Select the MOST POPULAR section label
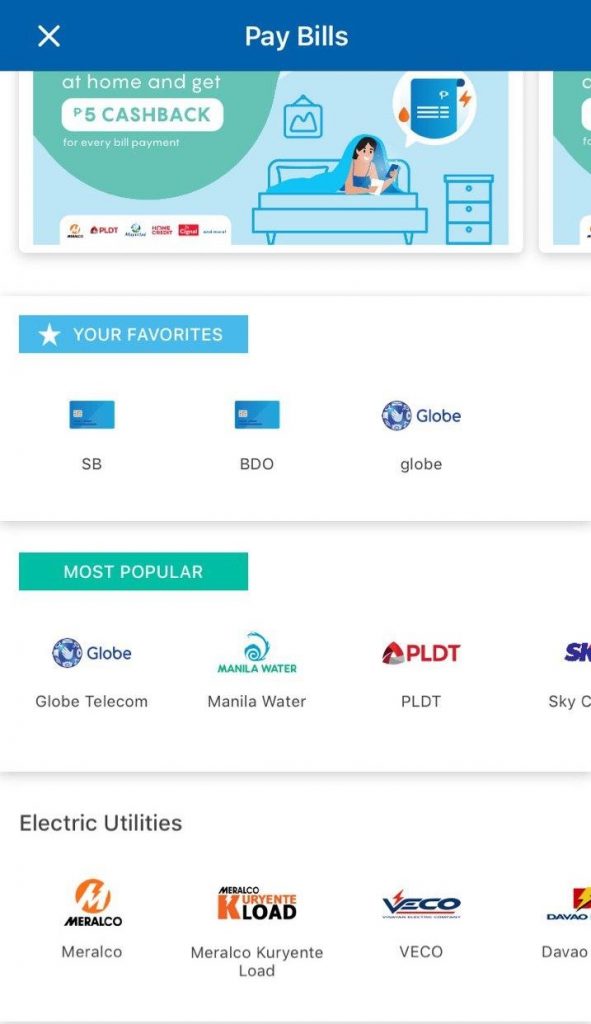591x1024 pixels. pos(133,571)
